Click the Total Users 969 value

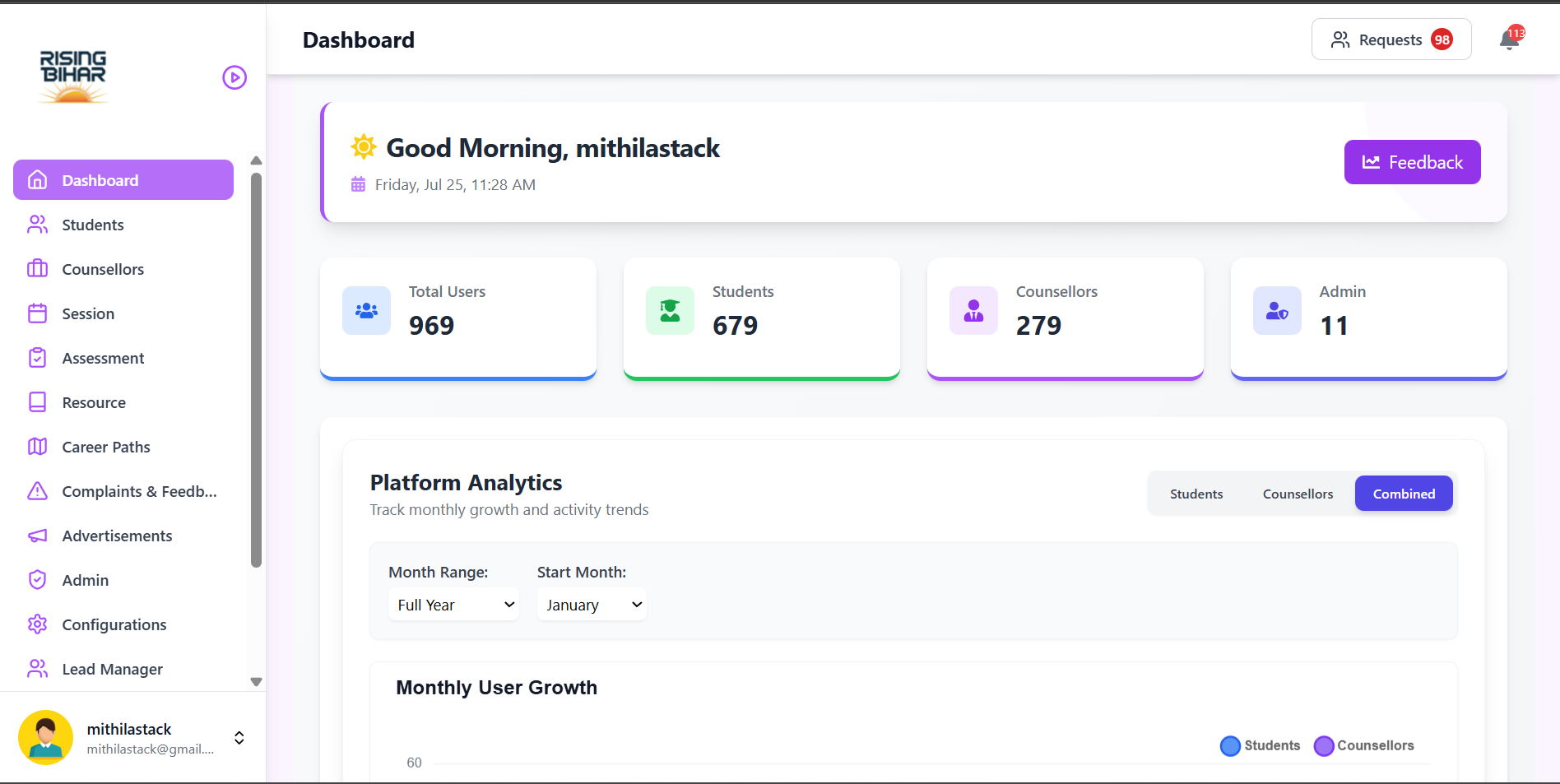(x=431, y=326)
